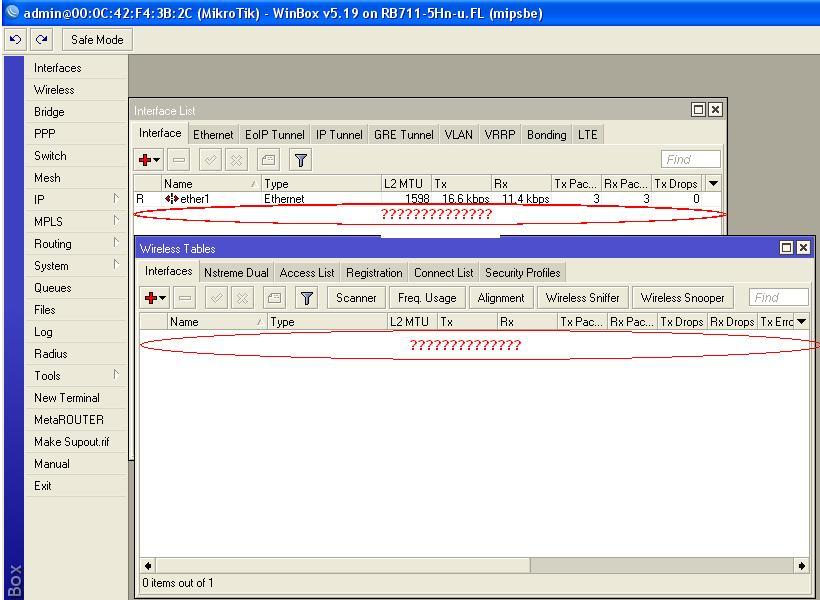Click the Find input field in Wireless Tables

pos(778,296)
